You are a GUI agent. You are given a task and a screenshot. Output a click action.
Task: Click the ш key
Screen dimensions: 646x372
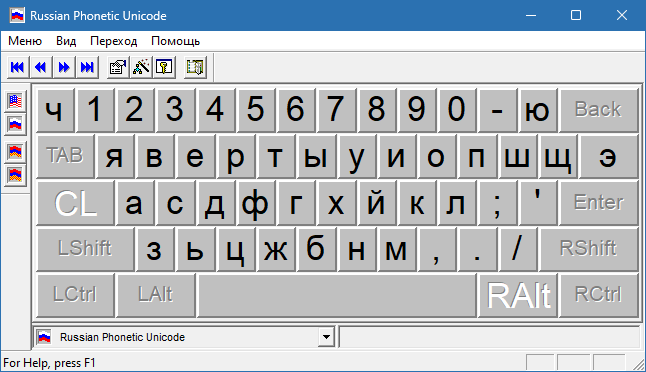(518, 156)
